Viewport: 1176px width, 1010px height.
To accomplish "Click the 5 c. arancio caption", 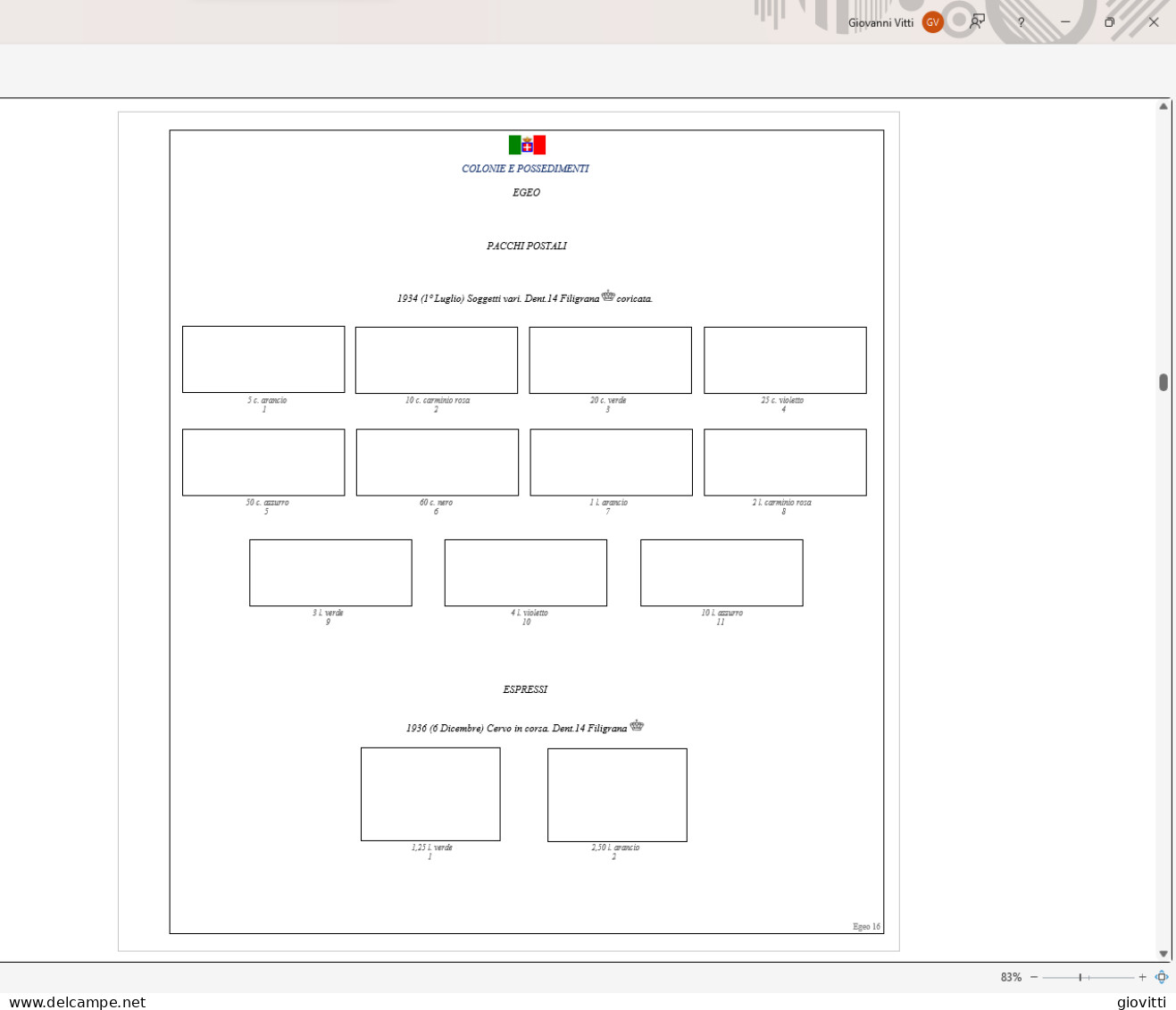I will (267, 400).
